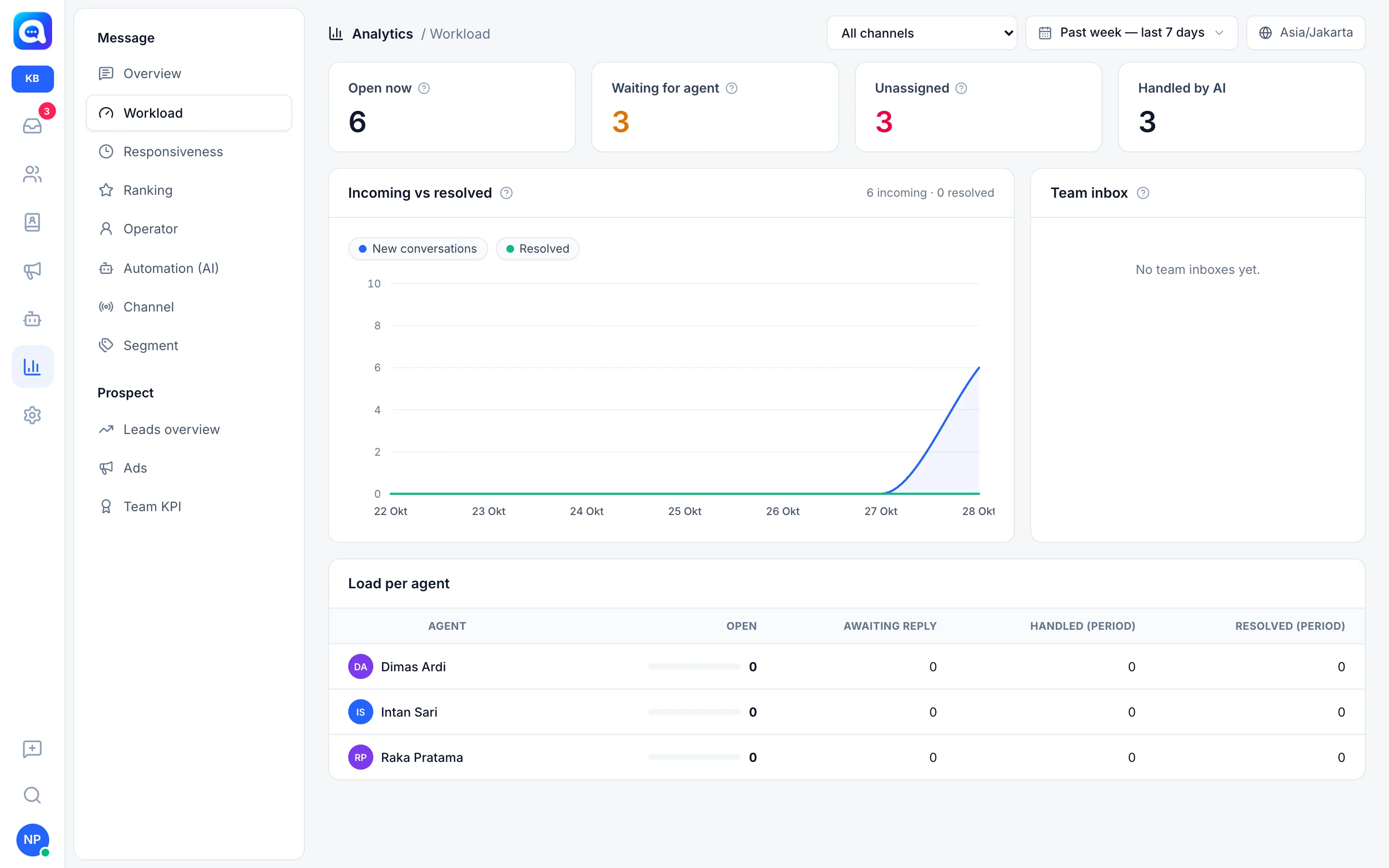The width and height of the screenshot is (1389, 868).
Task: Click Dimas Ardi's open load bar
Action: pyautogui.click(x=694, y=666)
